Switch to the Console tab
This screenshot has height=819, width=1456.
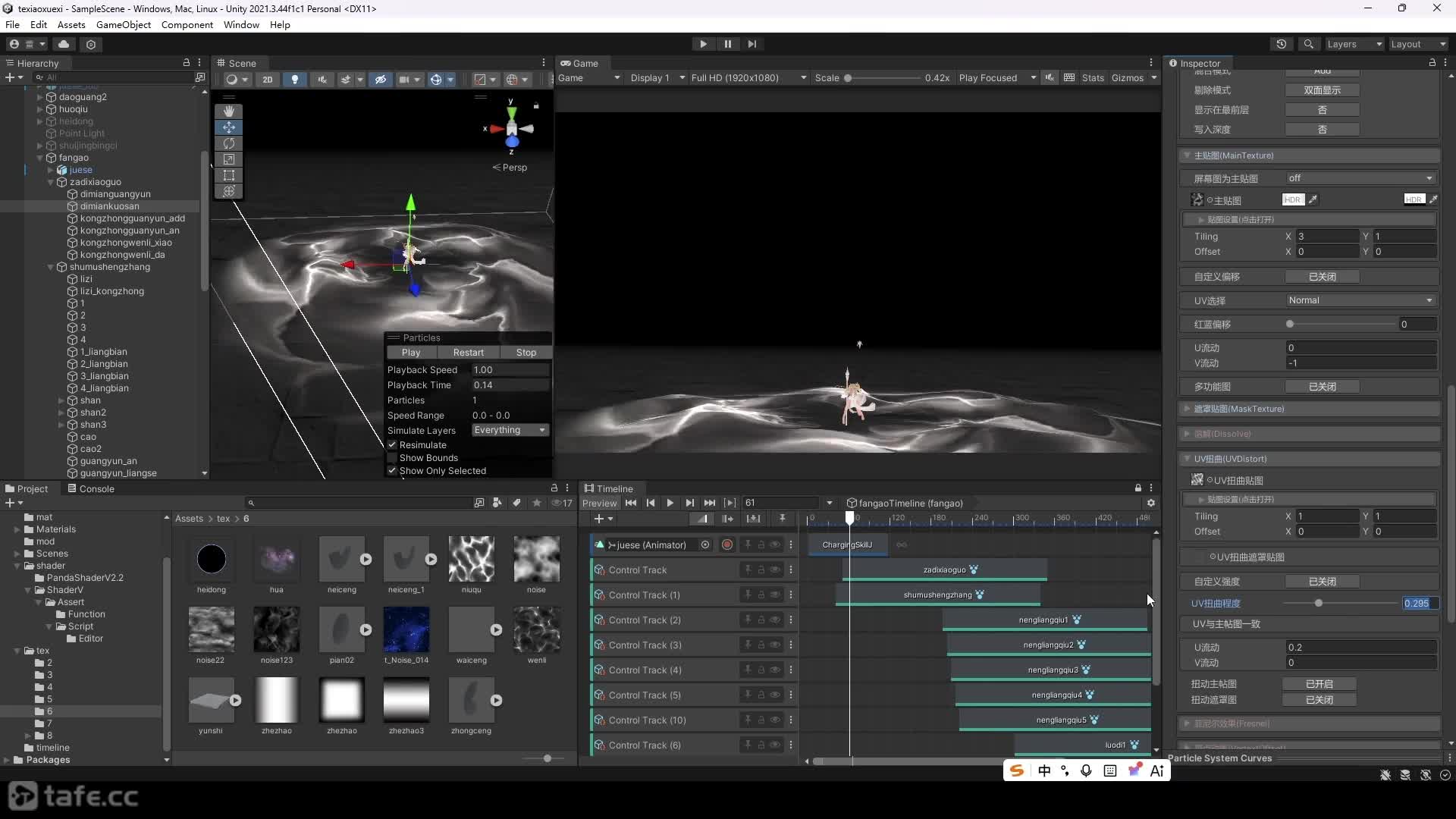pyautogui.click(x=91, y=488)
